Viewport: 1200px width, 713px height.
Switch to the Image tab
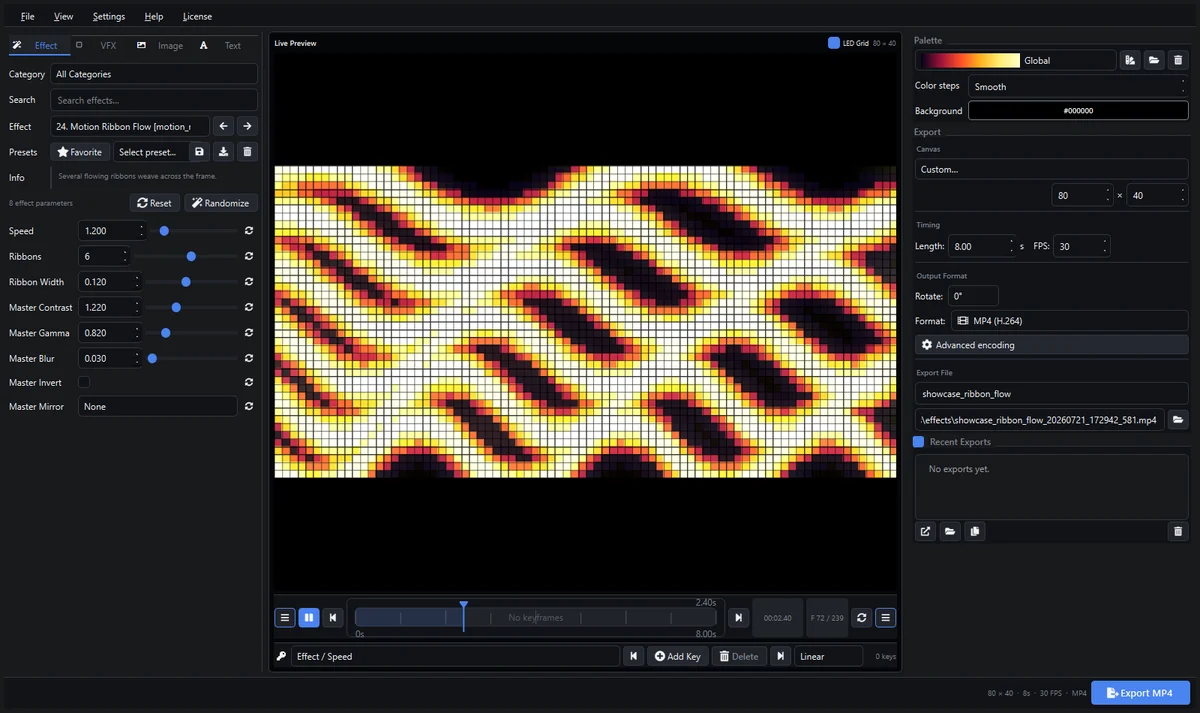coord(160,45)
